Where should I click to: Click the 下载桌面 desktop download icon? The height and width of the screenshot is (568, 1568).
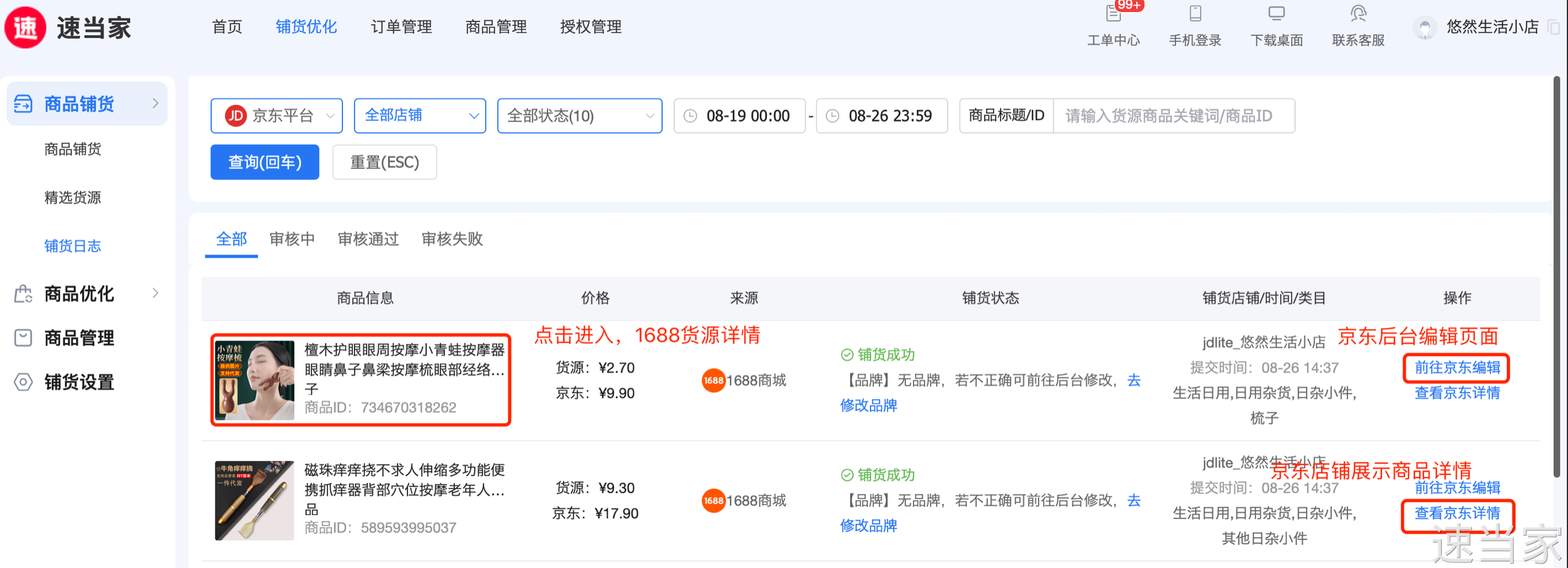tap(1276, 13)
